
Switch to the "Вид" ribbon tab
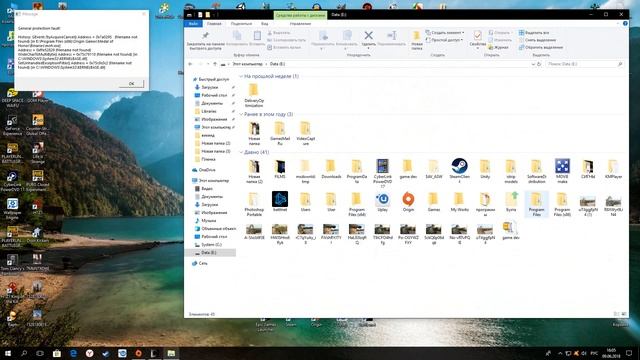264,24
